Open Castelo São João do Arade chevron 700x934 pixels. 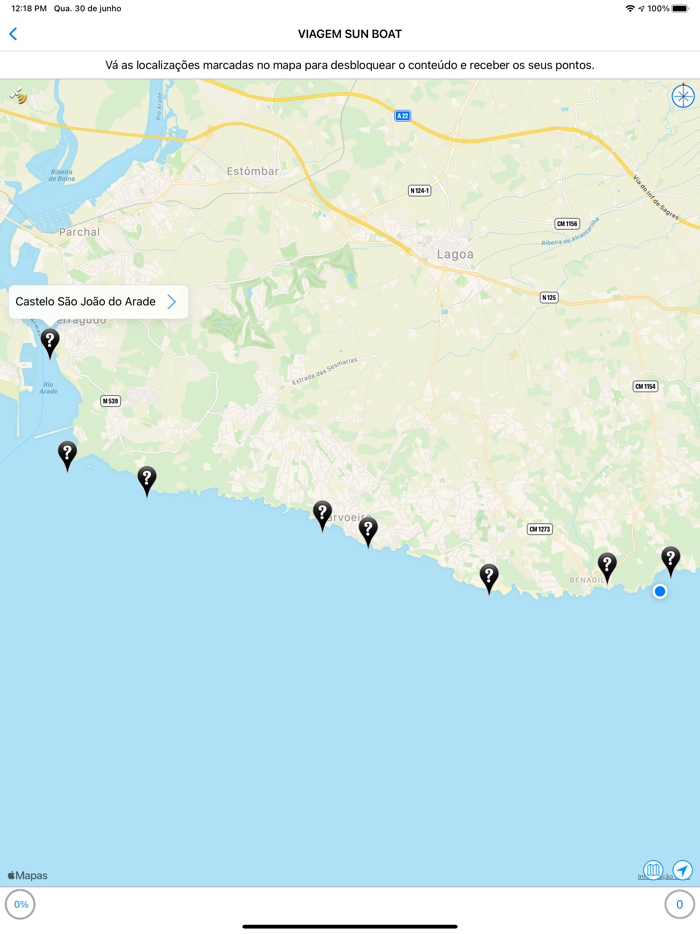172,301
